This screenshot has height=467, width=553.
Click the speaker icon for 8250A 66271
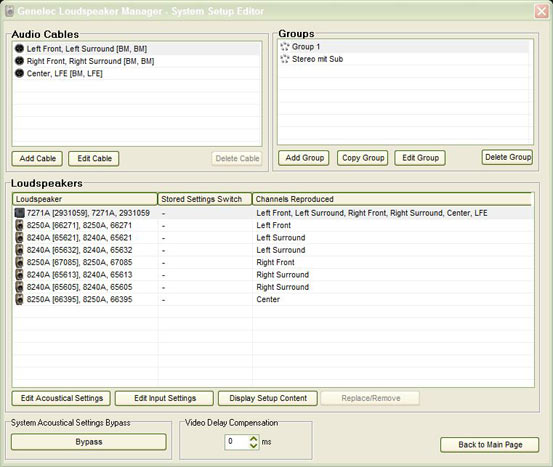tap(19, 225)
